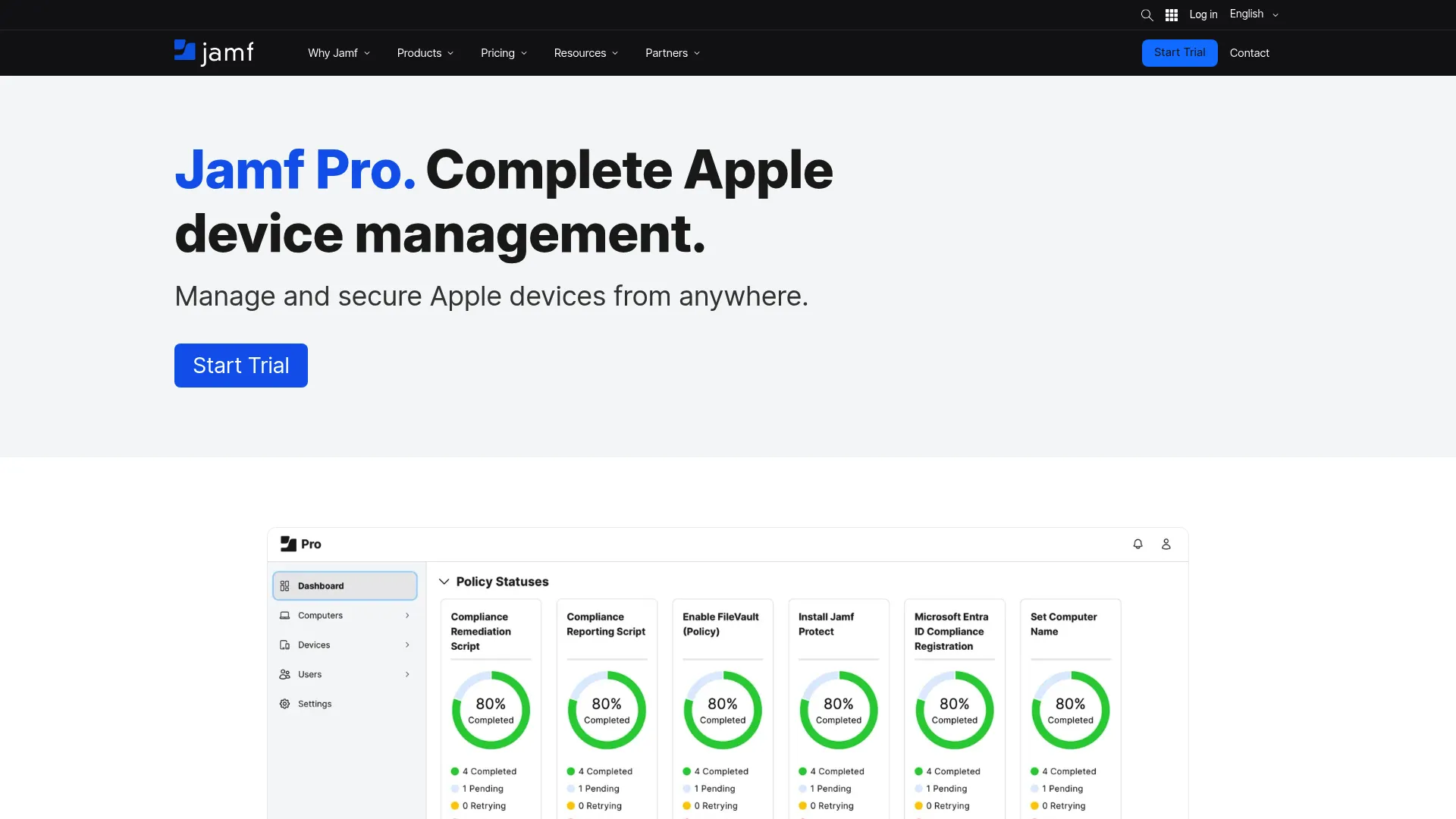
Task: Open the user profile icon in dashboard
Action: [x=1166, y=544]
